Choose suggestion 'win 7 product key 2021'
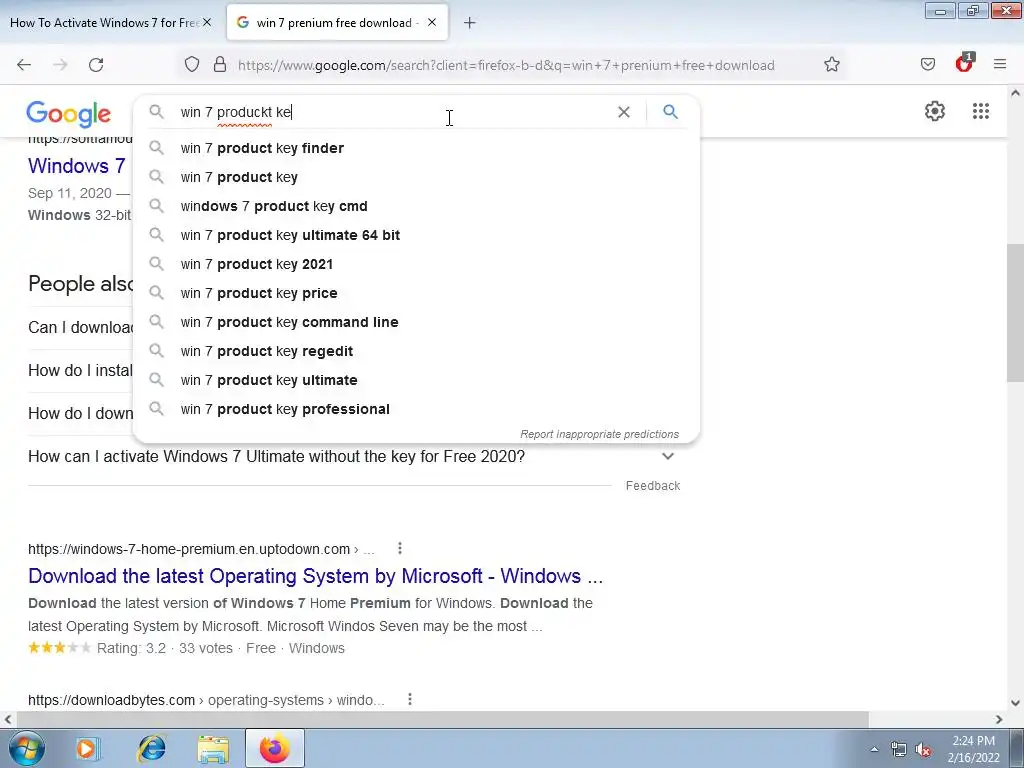The height and width of the screenshot is (768, 1024). (416, 264)
